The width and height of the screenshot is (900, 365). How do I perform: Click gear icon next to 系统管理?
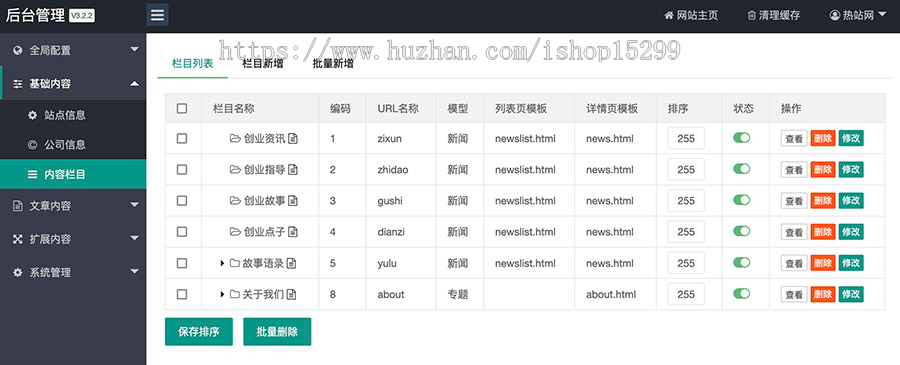point(18,272)
